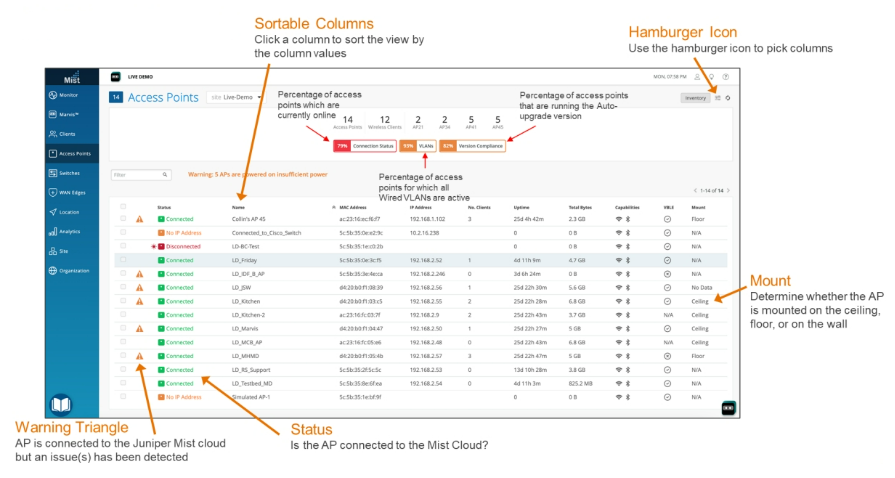Open the Marvis chat icon at bottom right
The image size is (895, 478).
[728, 408]
